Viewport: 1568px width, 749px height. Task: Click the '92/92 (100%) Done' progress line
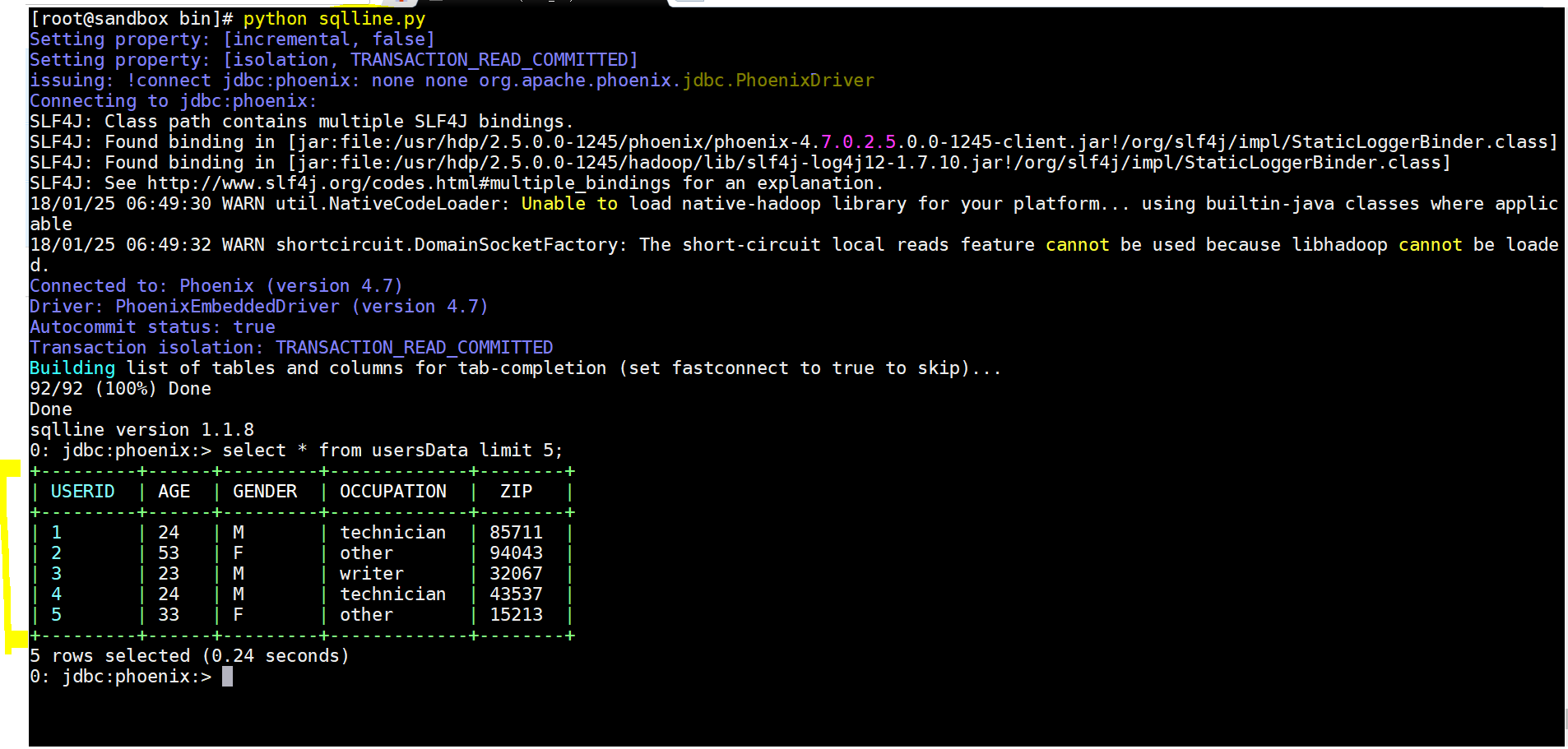click(121, 389)
